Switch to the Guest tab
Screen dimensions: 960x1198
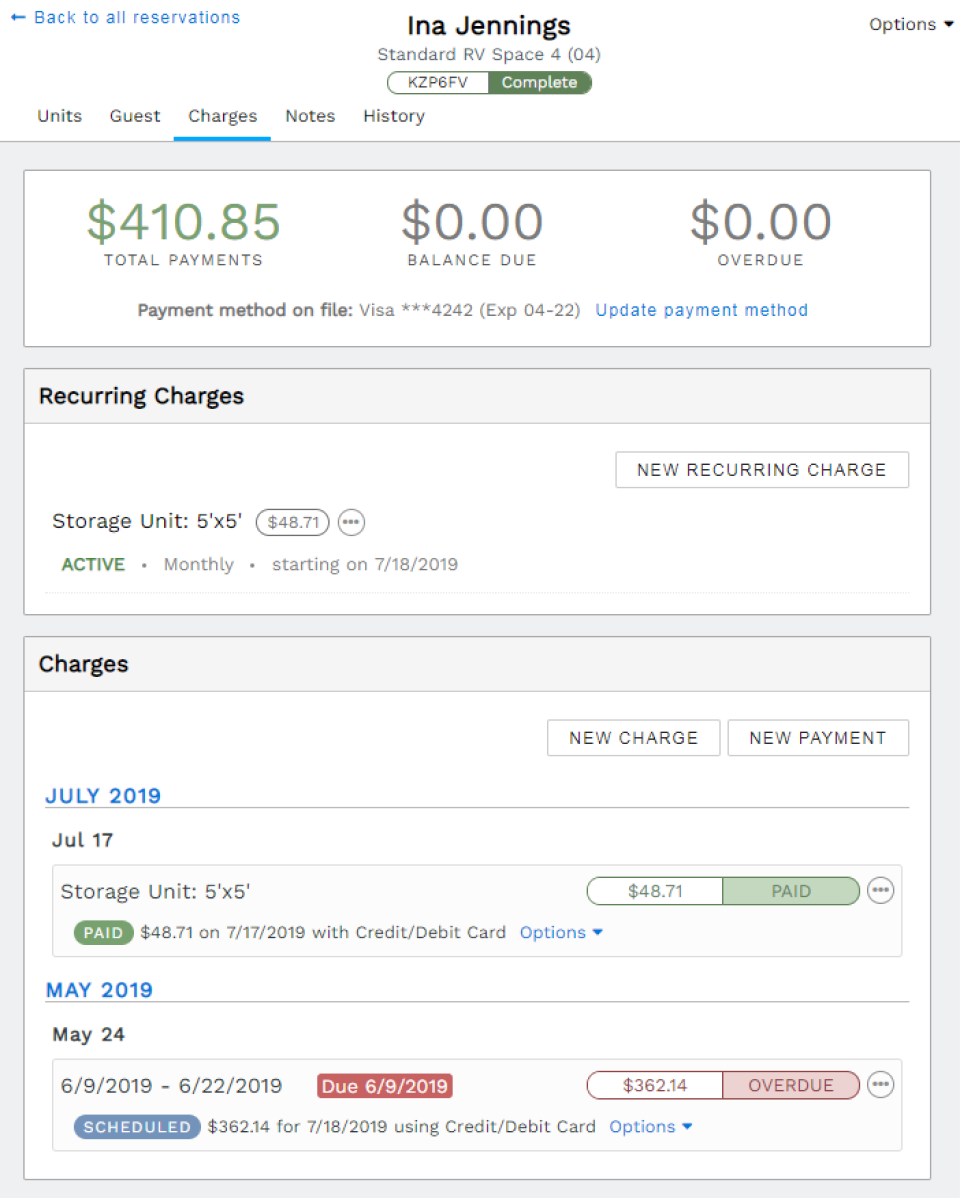(x=134, y=116)
